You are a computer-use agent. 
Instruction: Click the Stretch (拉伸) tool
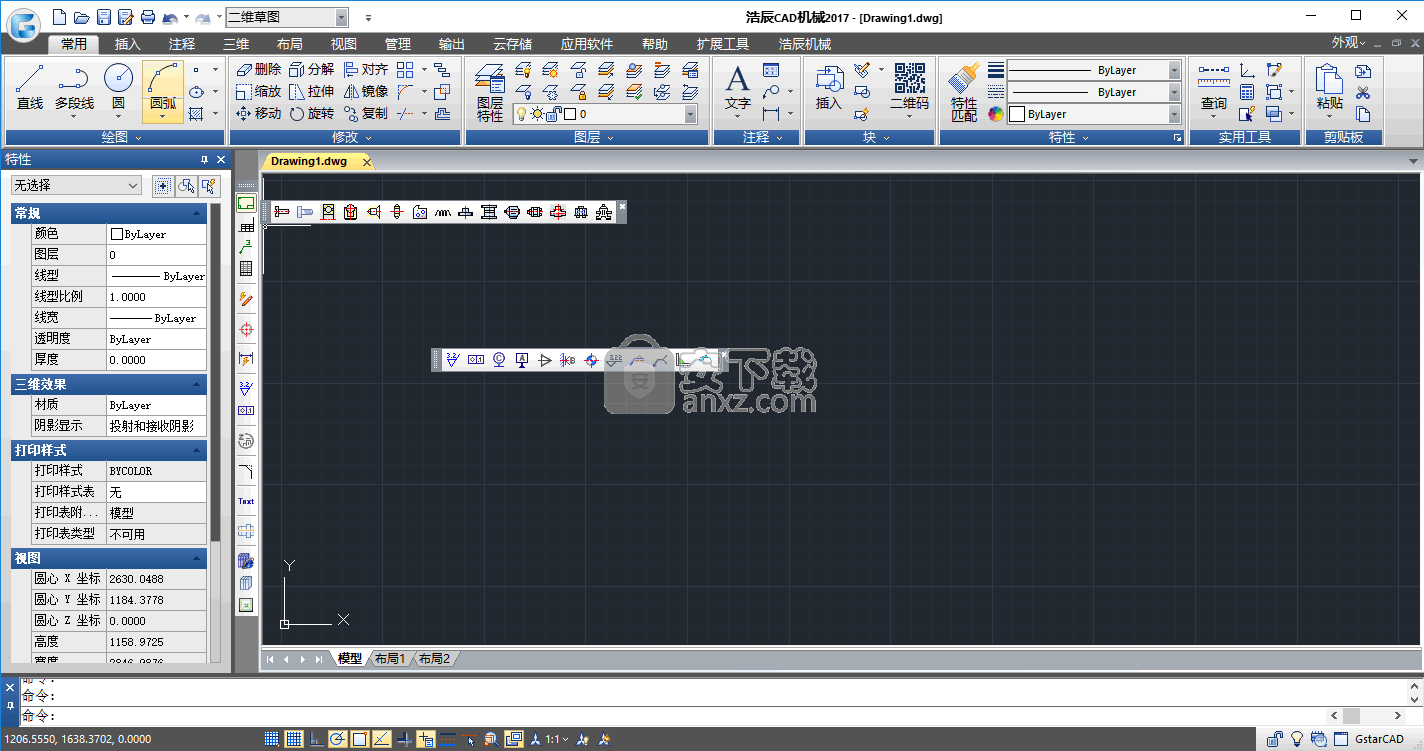click(312, 91)
